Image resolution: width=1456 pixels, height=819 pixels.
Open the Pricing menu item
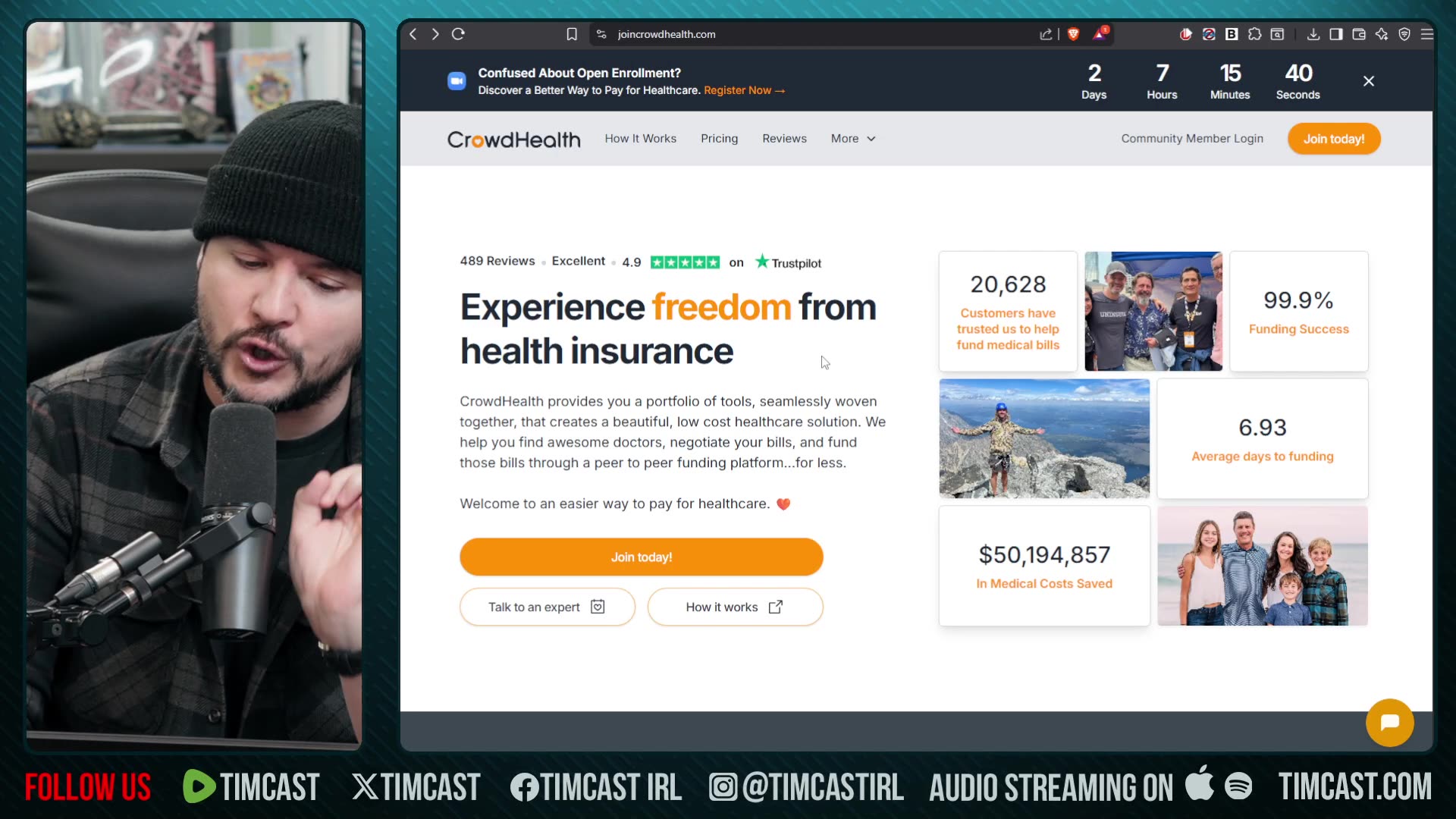point(719,139)
